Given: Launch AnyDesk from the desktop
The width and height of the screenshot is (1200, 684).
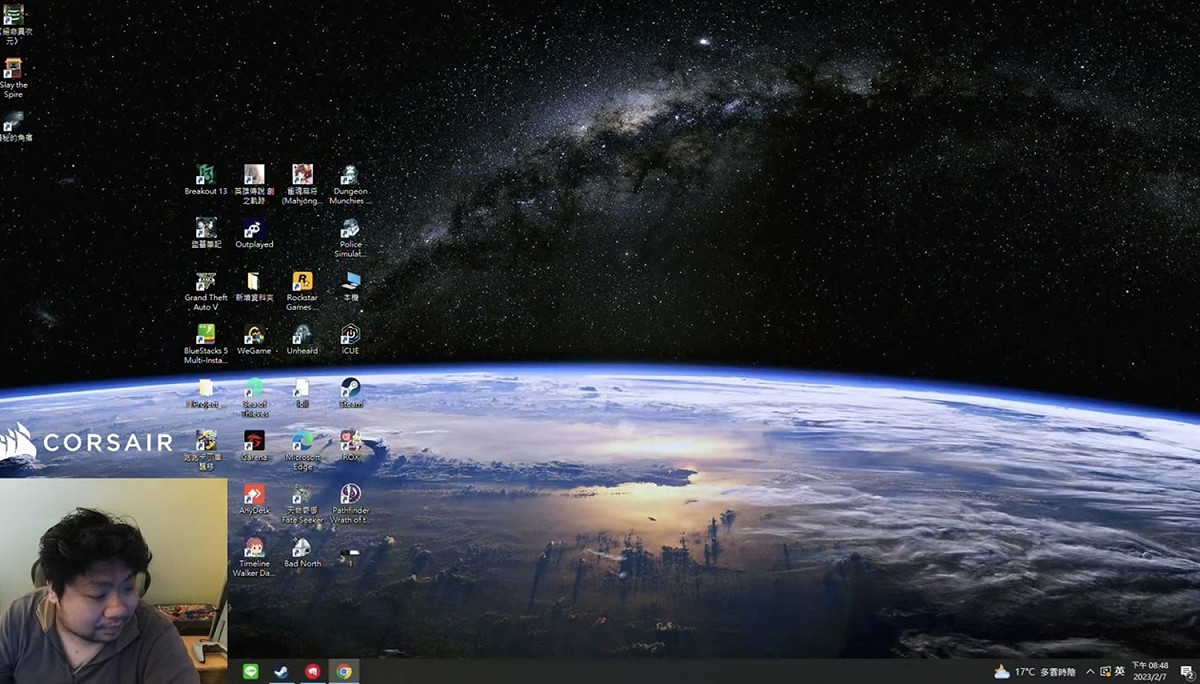Looking at the screenshot, I should [254, 499].
